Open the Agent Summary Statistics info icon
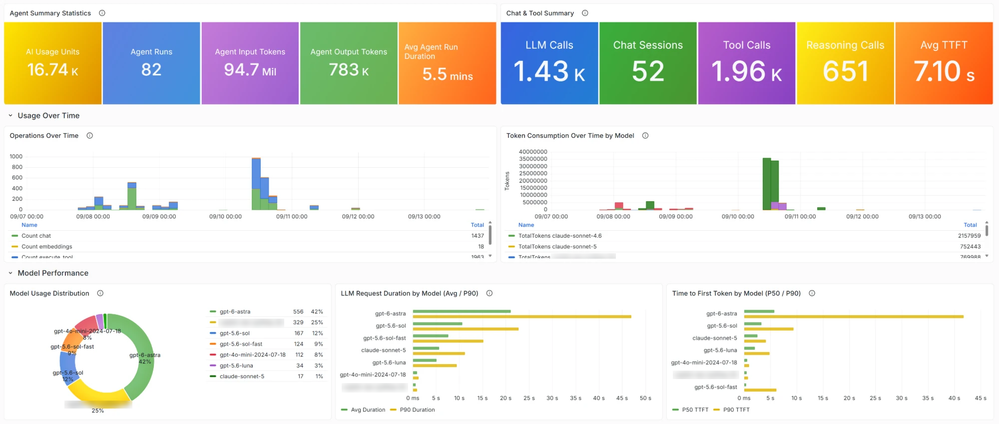 (x=103, y=13)
